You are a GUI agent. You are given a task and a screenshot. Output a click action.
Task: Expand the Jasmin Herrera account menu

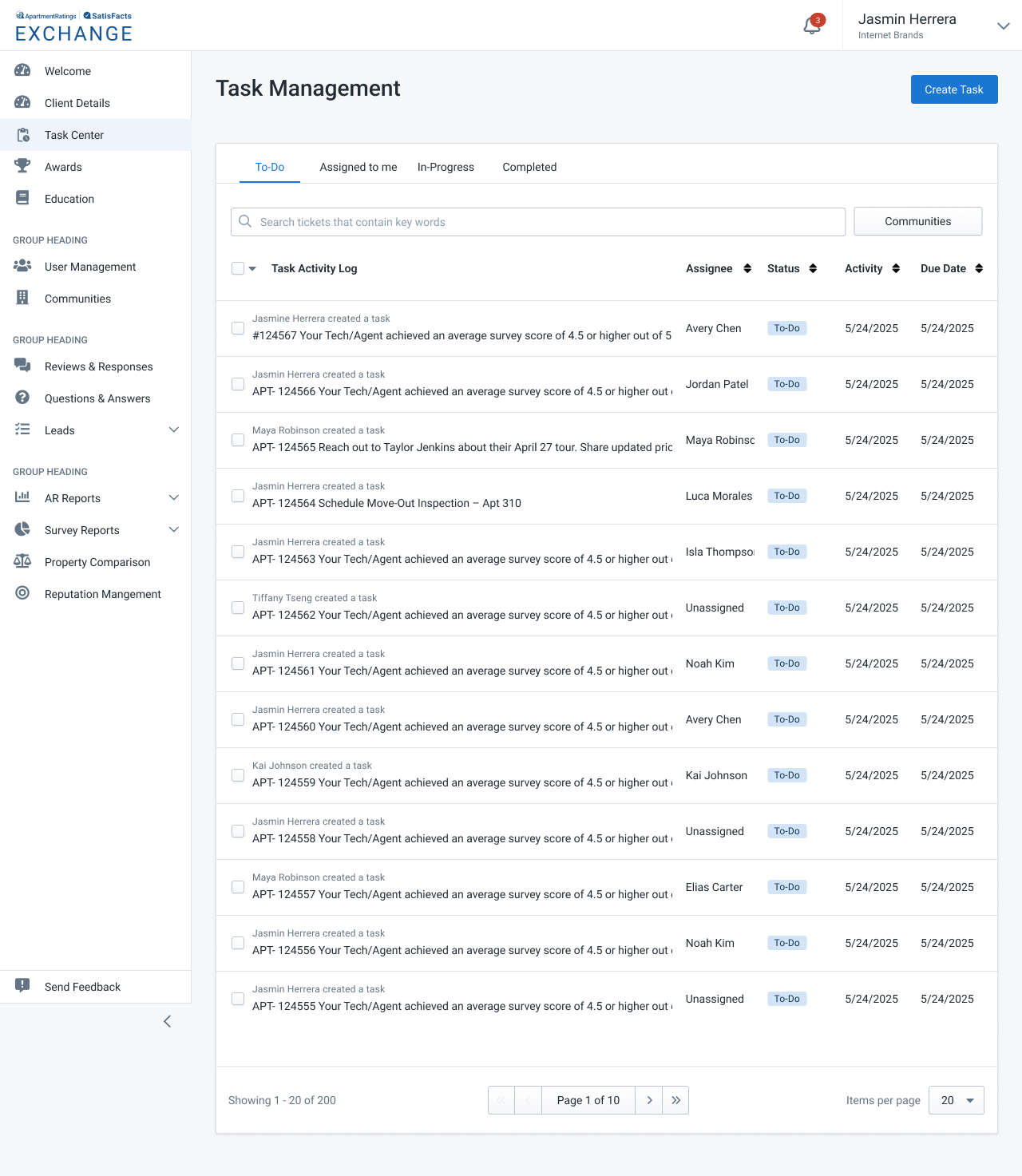(x=1004, y=26)
